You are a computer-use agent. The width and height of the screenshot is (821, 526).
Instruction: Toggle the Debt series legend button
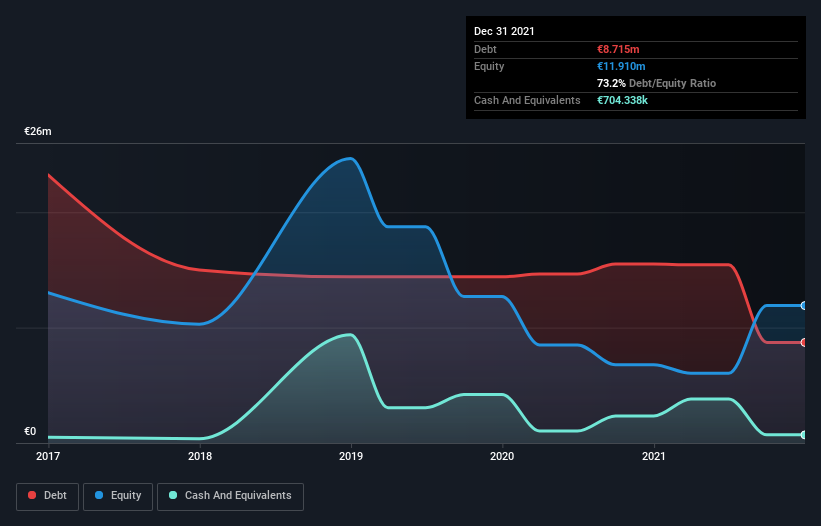(x=47, y=496)
